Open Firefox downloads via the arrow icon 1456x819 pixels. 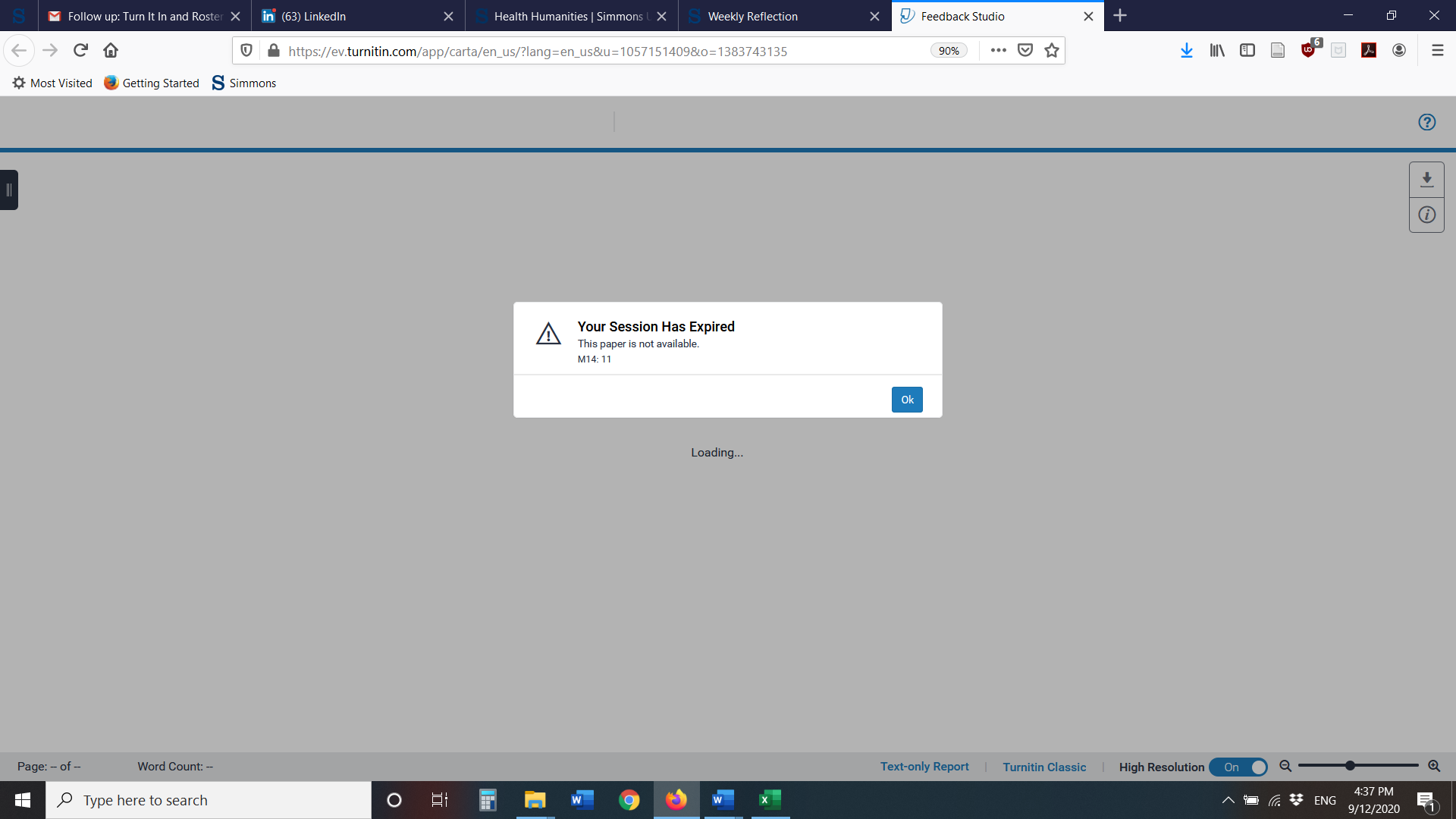(x=1186, y=50)
